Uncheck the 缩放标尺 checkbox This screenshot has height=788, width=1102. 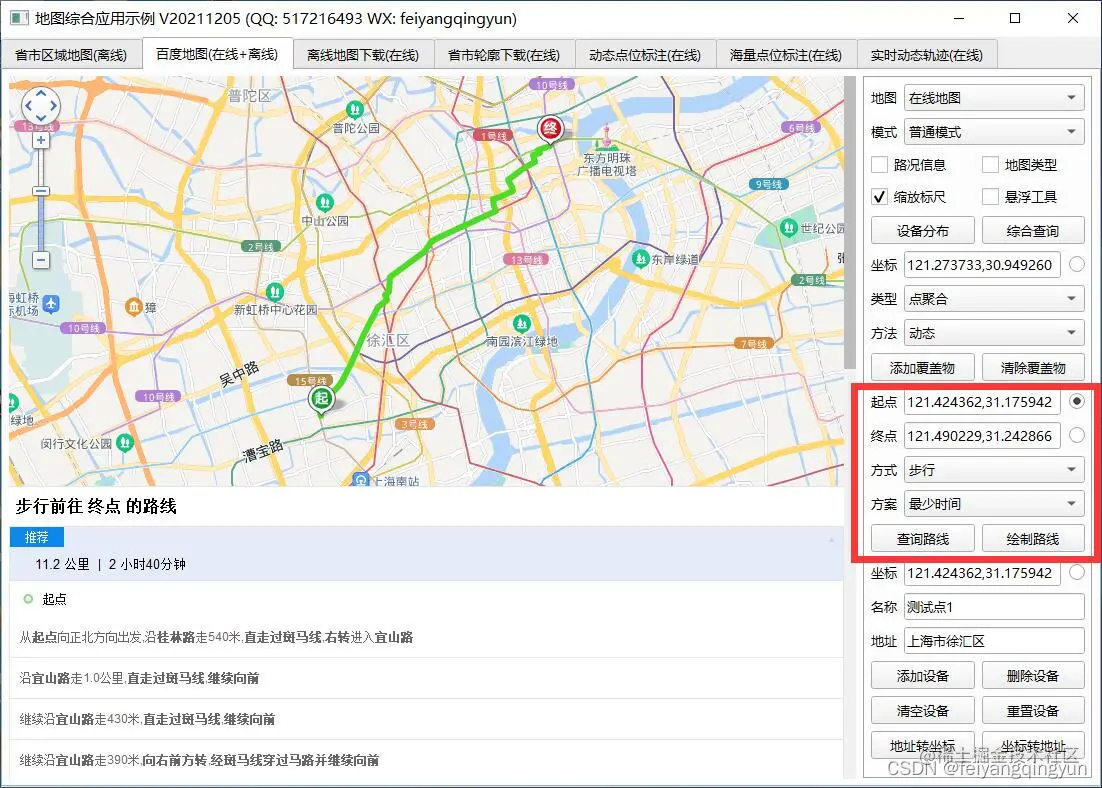[879, 197]
